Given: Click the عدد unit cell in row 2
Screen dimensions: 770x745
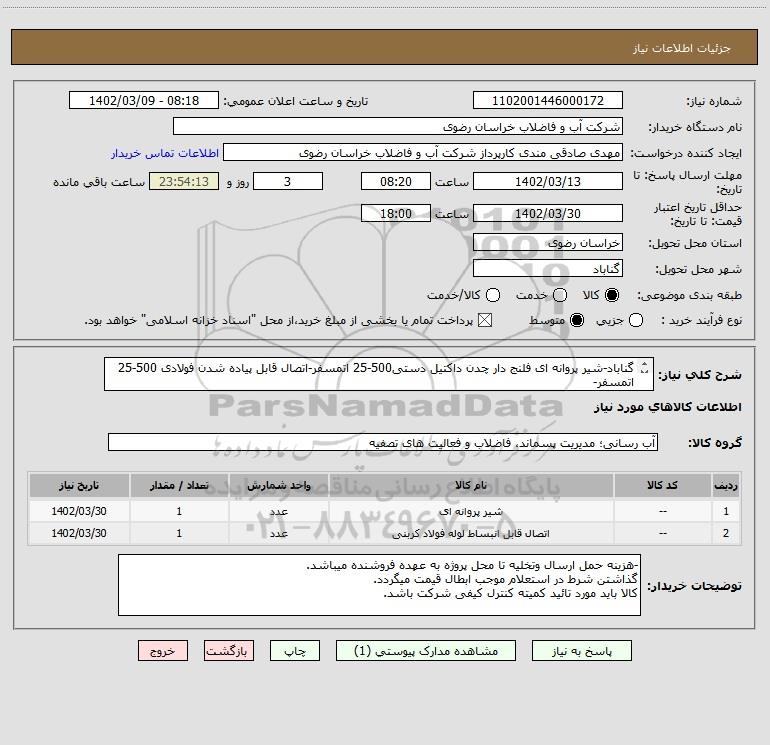Looking at the screenshot, I should [278, 533].
